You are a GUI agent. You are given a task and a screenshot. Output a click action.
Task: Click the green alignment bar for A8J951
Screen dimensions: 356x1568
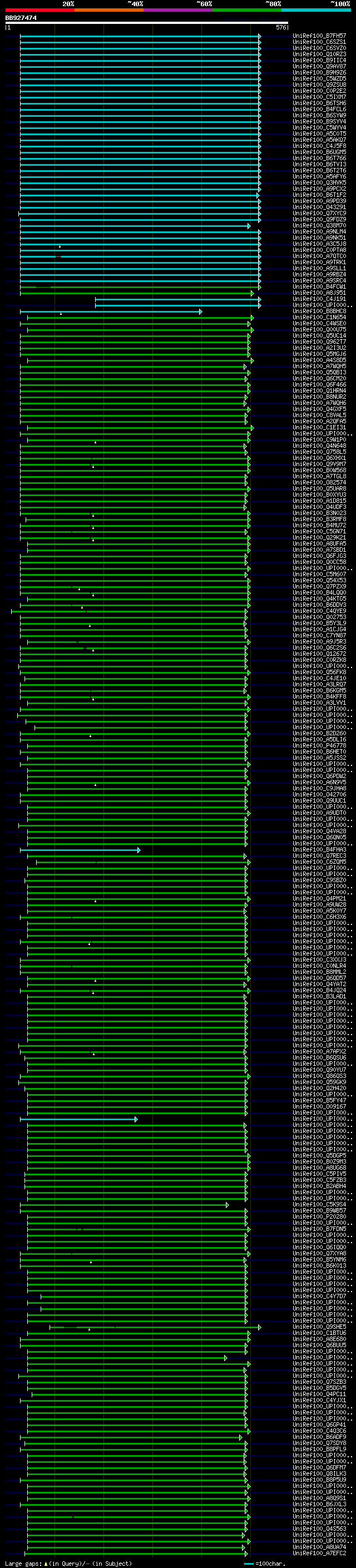pos(137,293)
